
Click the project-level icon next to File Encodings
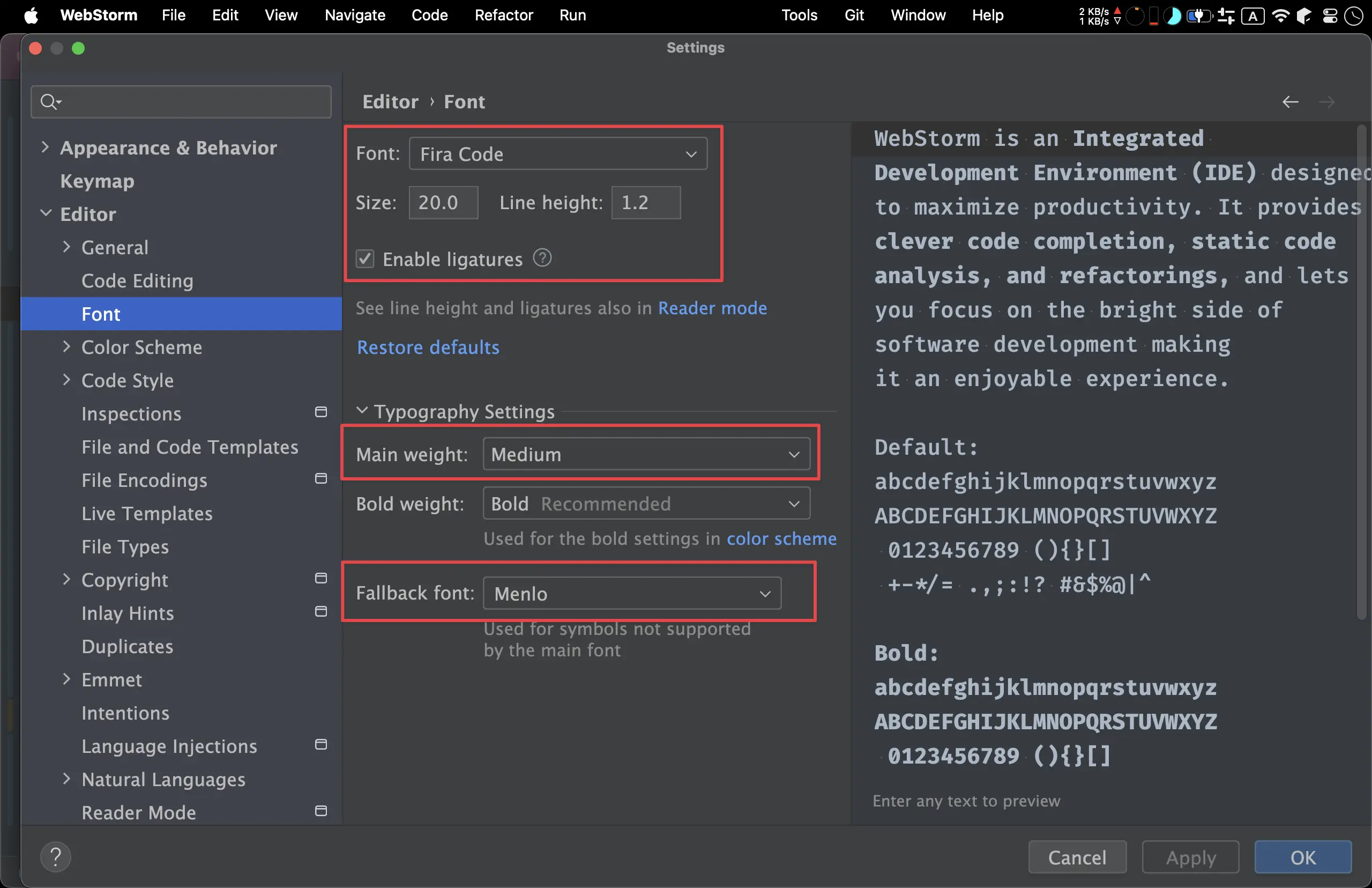[321, 479]
